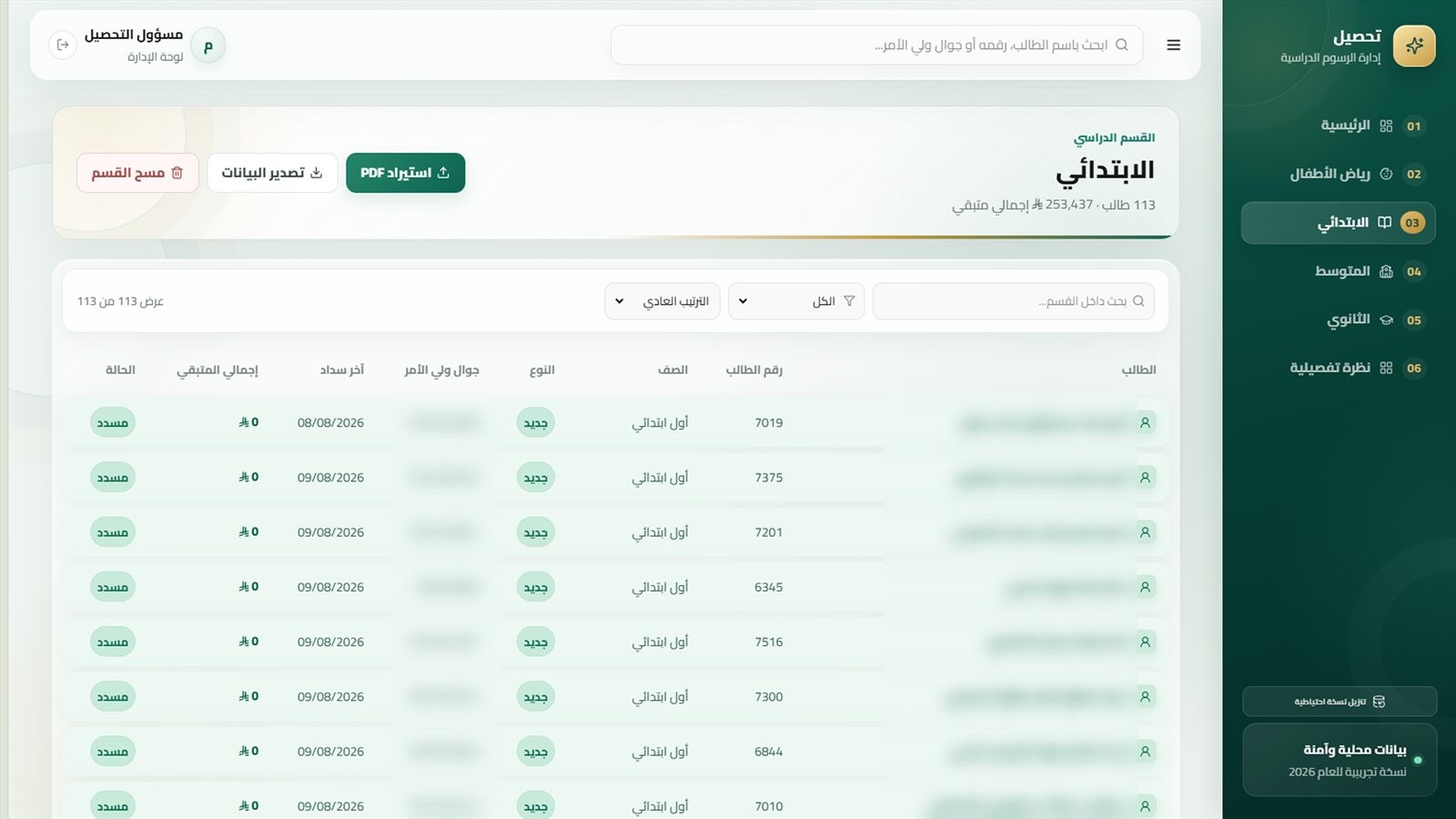This screenshot has width=1456, height=819.
Task: Focus the global student search field
Action: 877,45
